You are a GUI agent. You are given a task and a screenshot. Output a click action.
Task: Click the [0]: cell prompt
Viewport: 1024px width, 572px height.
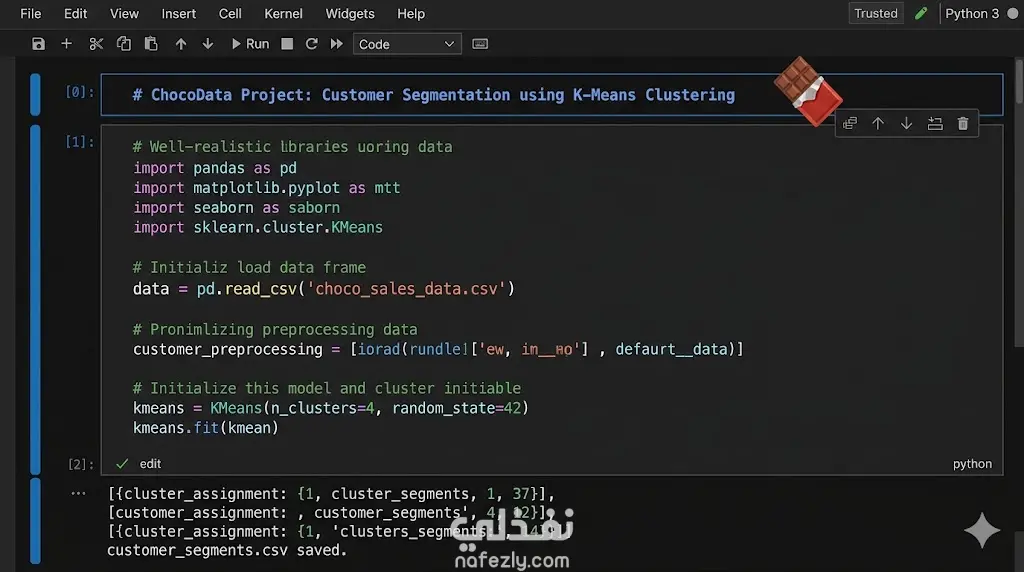pos(80,92)
